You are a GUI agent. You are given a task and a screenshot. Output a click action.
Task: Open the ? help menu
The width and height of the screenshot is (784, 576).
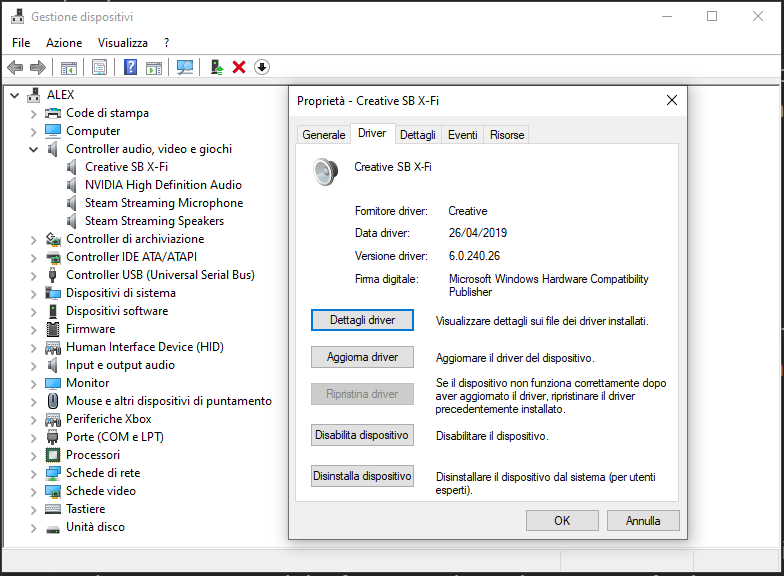click(x=166, y=43)
